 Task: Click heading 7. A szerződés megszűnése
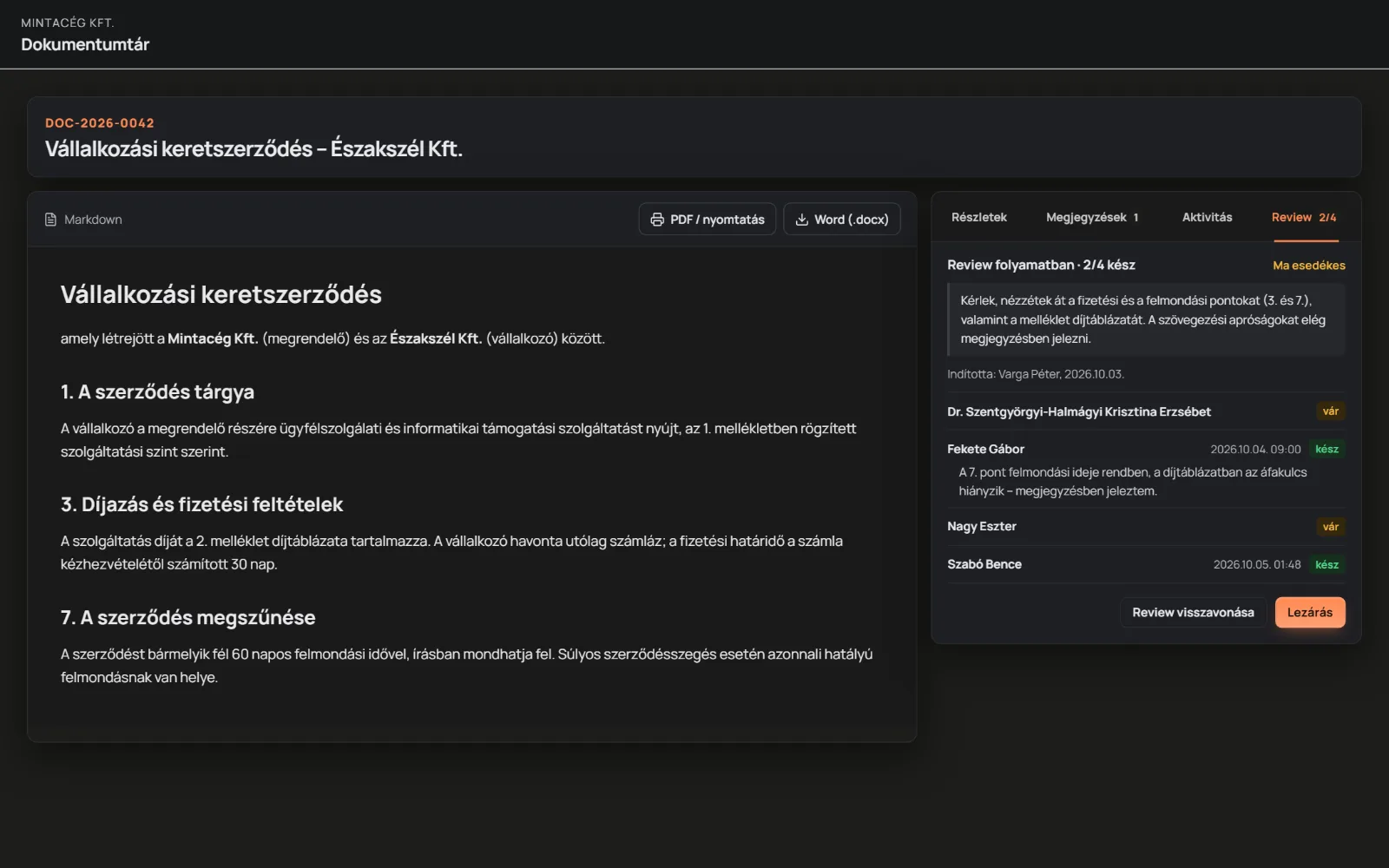(188, 617)
